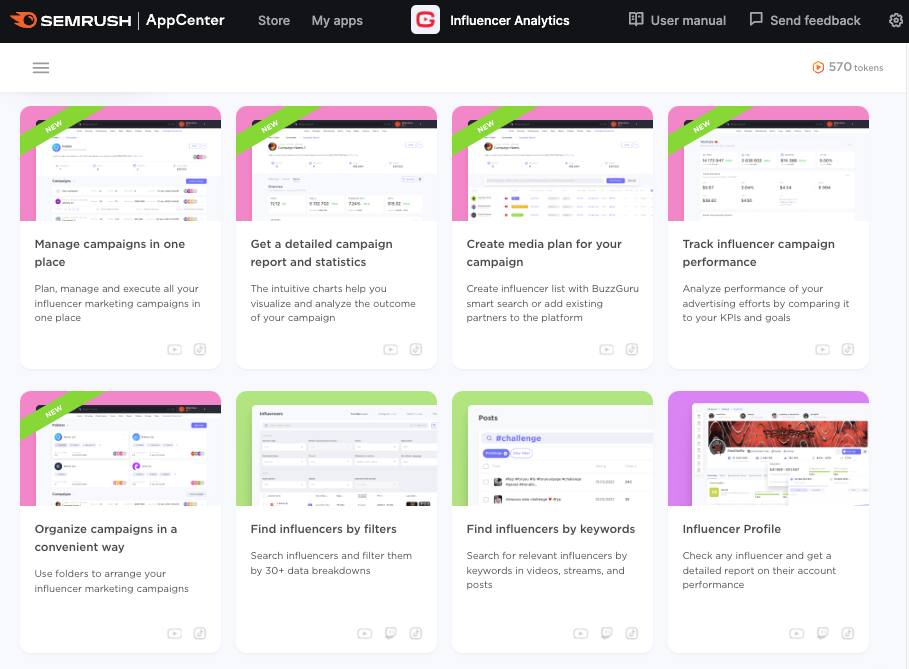Click TikTok icon on Influencer Profile card
The height and width of the screenshot is (669, 909).
(848, 633)
